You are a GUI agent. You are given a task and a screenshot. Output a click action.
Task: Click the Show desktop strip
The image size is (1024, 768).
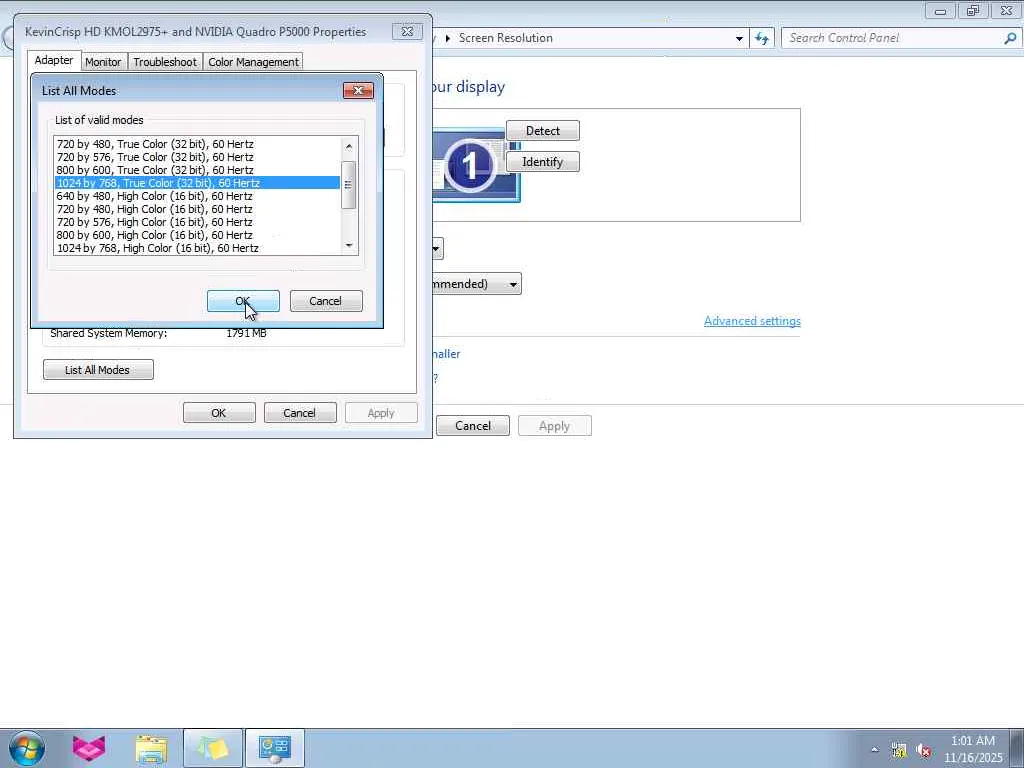point(1017,748)
